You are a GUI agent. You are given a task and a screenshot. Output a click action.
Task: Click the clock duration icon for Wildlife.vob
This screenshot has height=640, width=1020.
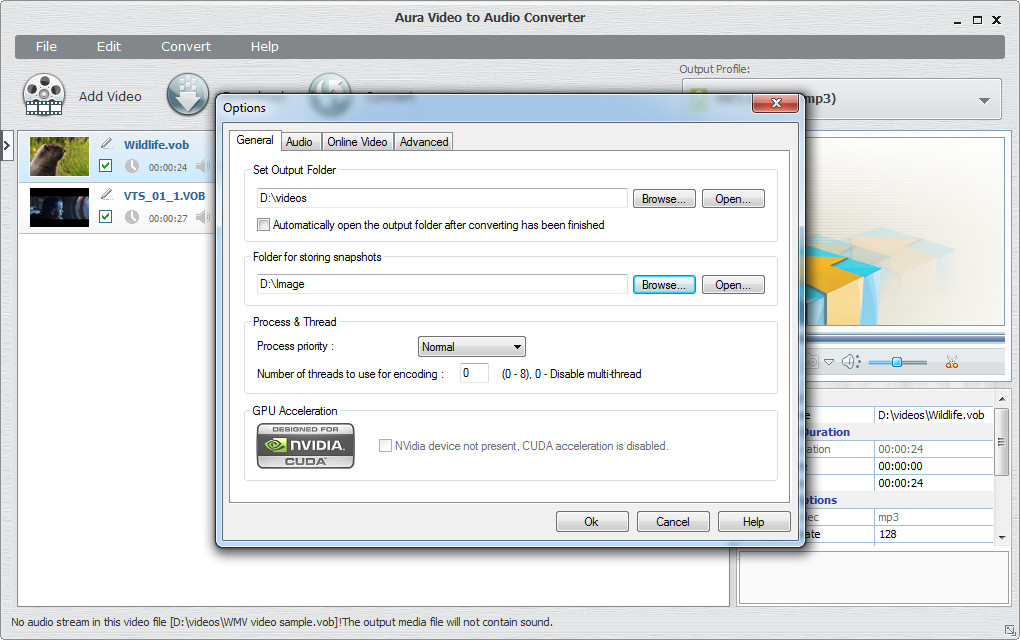pos(131,167)
